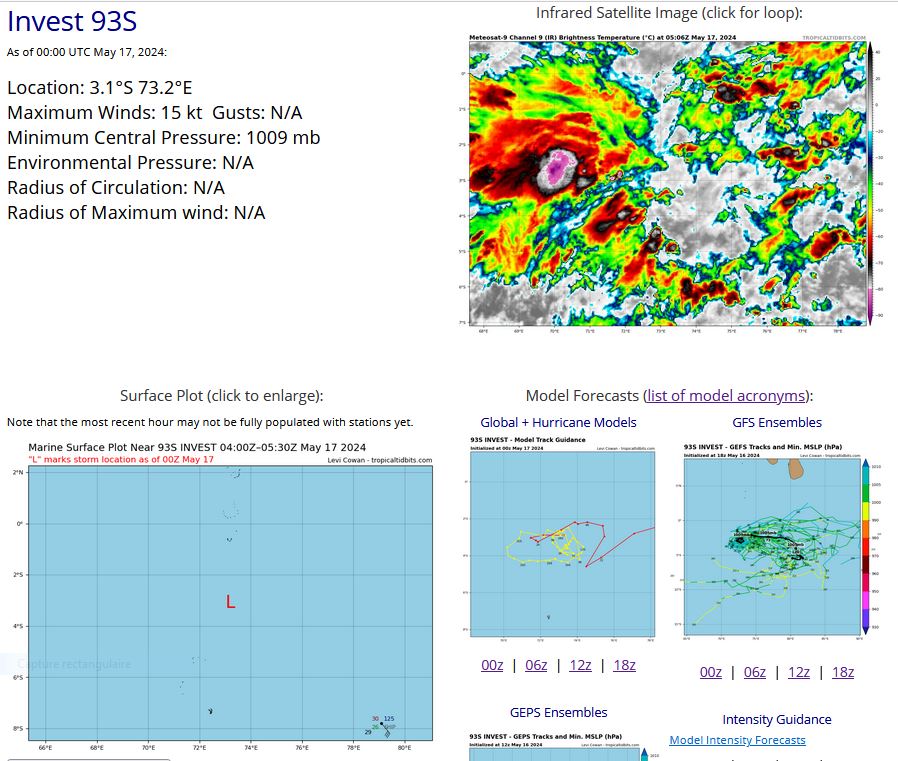The width and height of the screenshot is (898, 761).
Task: View the 18z Global models forecast
Action: [x=624, y=664]
